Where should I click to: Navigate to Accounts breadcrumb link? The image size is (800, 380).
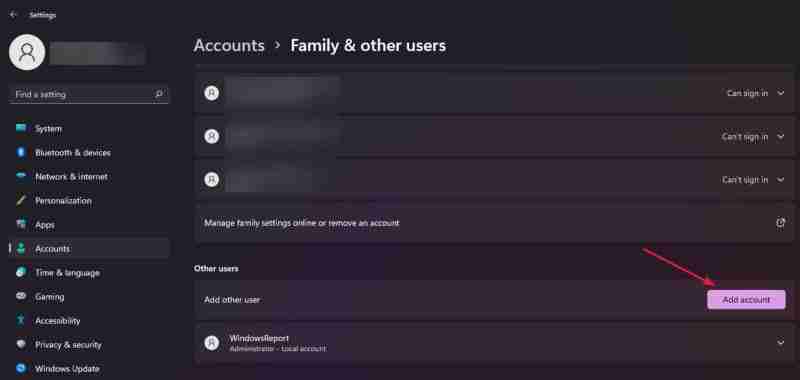(x=229, y=45)
